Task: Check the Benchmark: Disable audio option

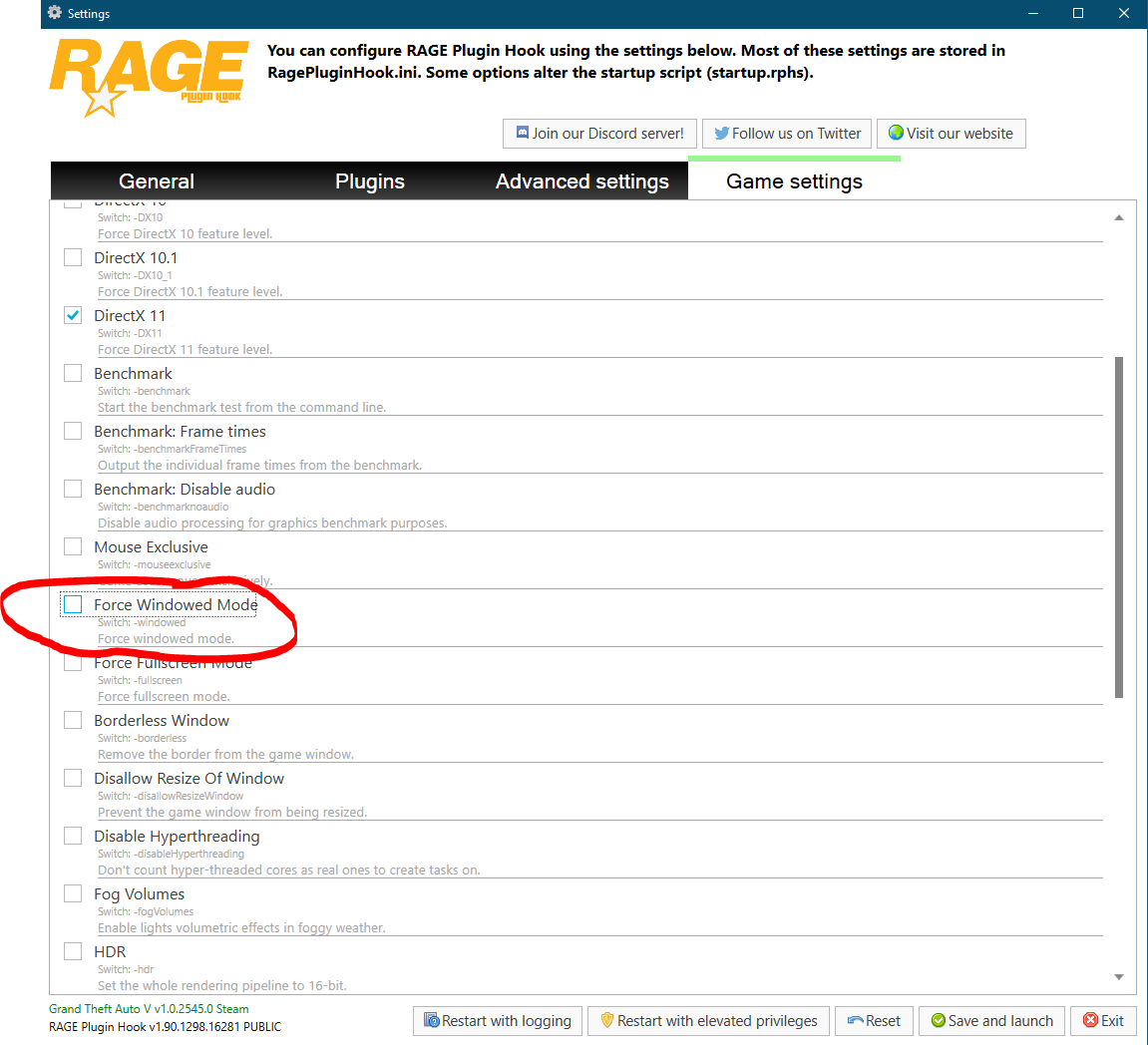Action: [x=73, y=489]
